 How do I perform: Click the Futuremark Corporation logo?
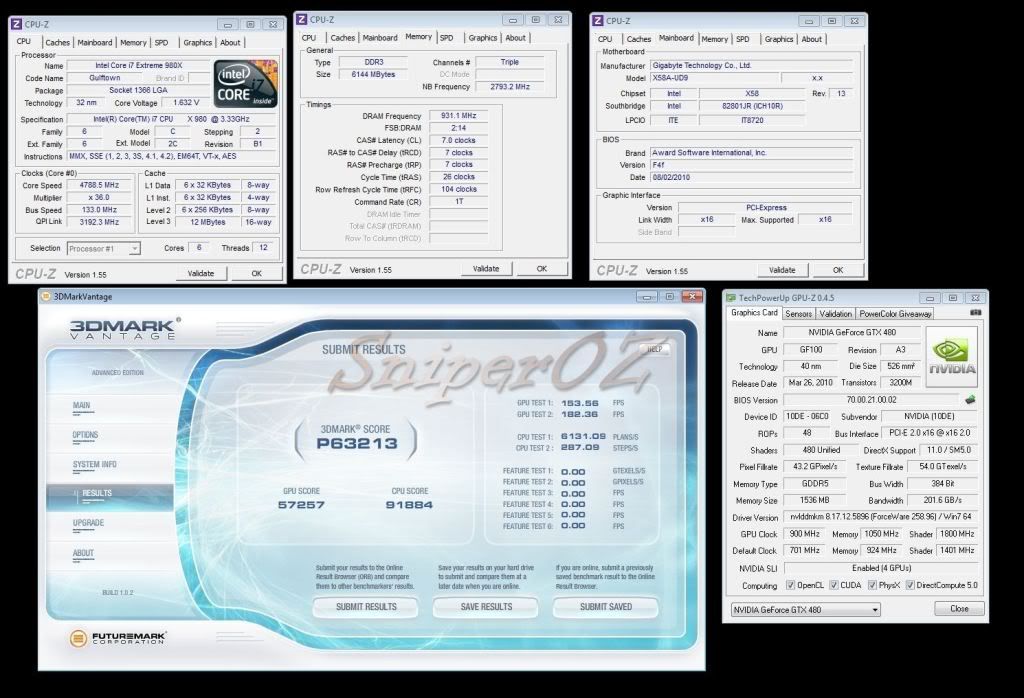pyautogui.click(x=118, y=637)
